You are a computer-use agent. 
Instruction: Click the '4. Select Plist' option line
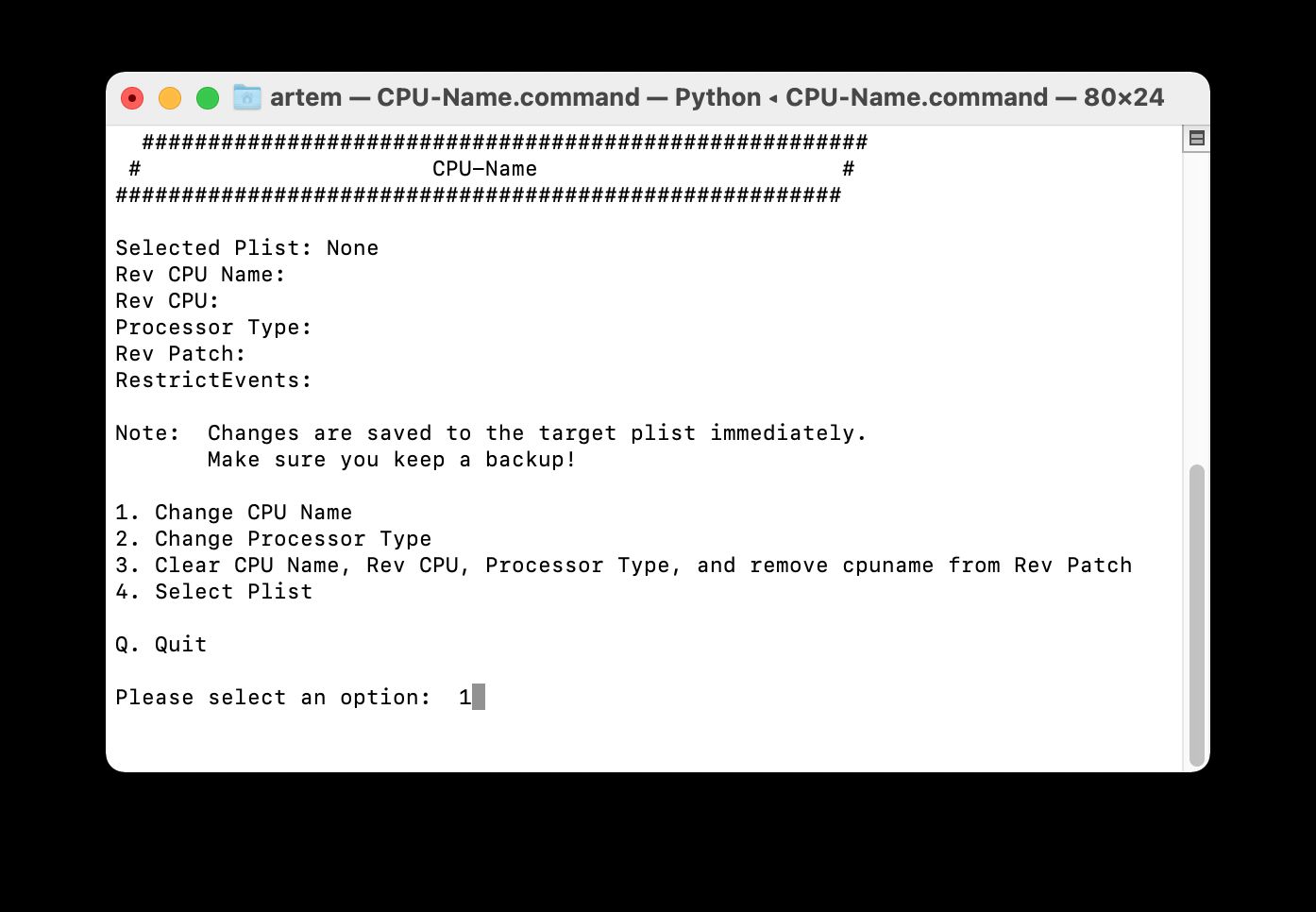point(213,592)
